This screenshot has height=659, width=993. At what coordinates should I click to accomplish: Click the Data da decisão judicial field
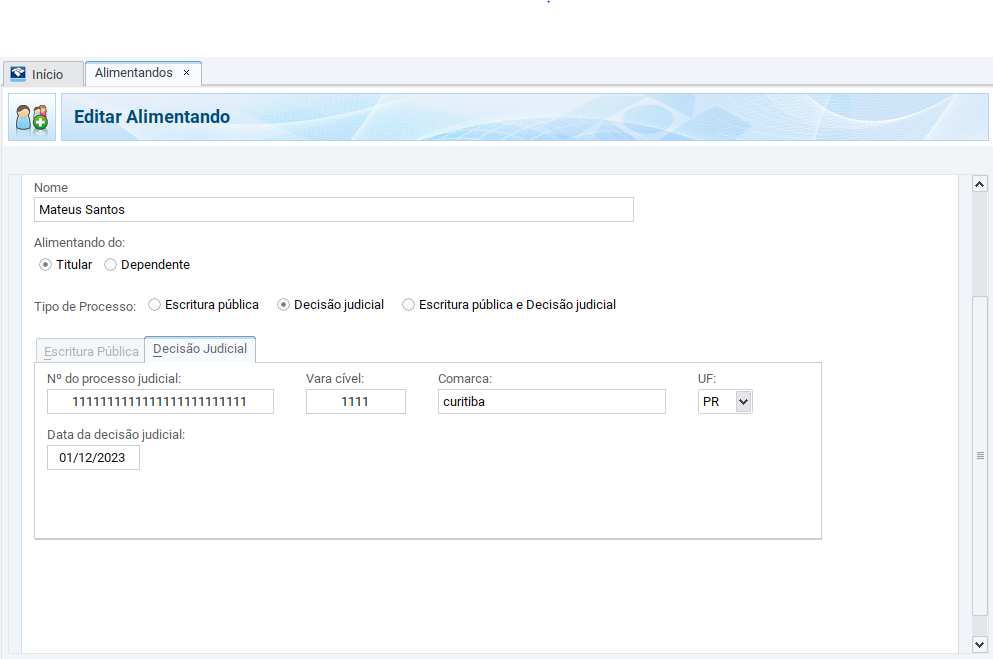tap(93, 457)
